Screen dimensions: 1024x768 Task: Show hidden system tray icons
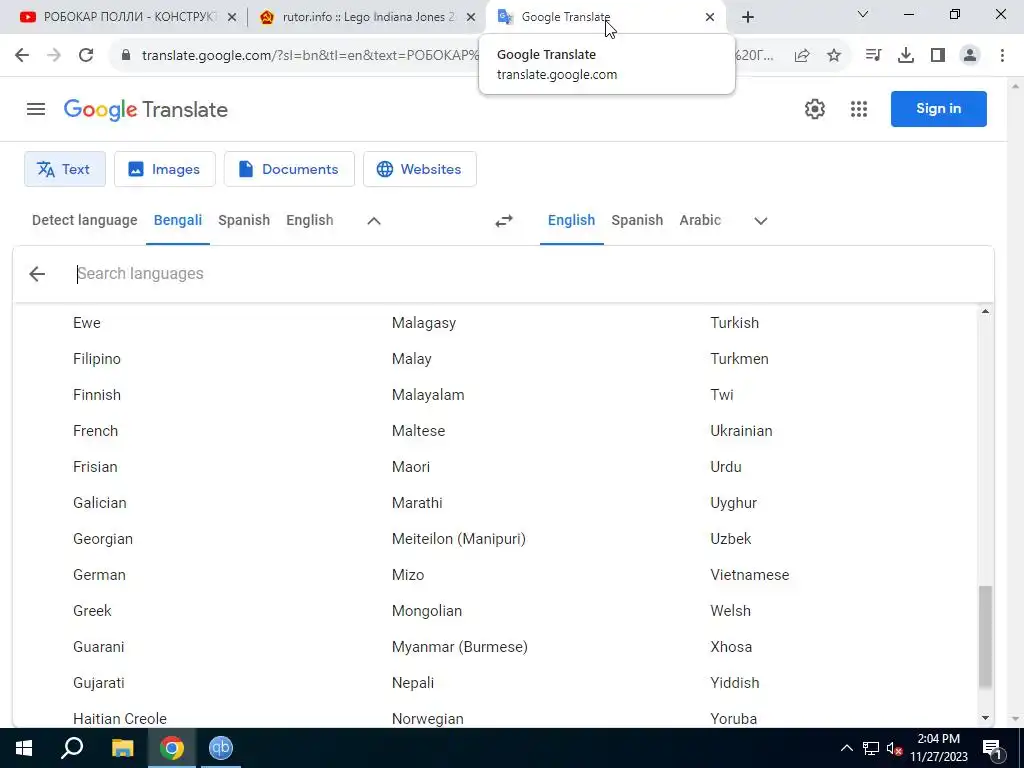click(x=846, y=748)
